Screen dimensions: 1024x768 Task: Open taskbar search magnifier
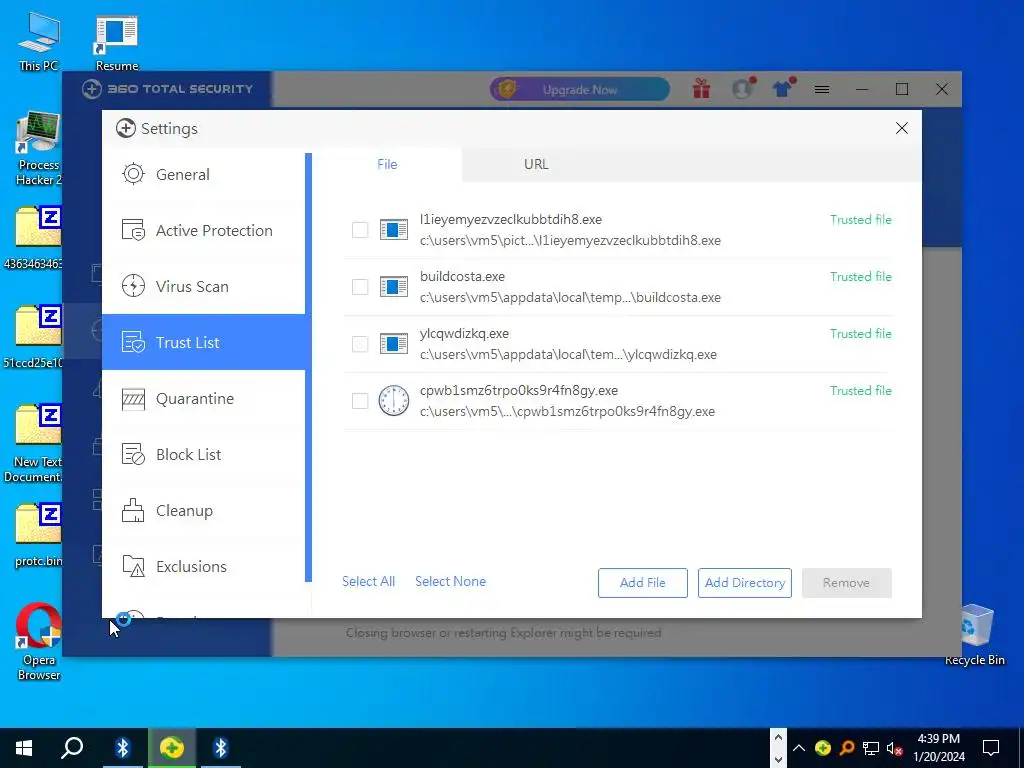(72, 748)
